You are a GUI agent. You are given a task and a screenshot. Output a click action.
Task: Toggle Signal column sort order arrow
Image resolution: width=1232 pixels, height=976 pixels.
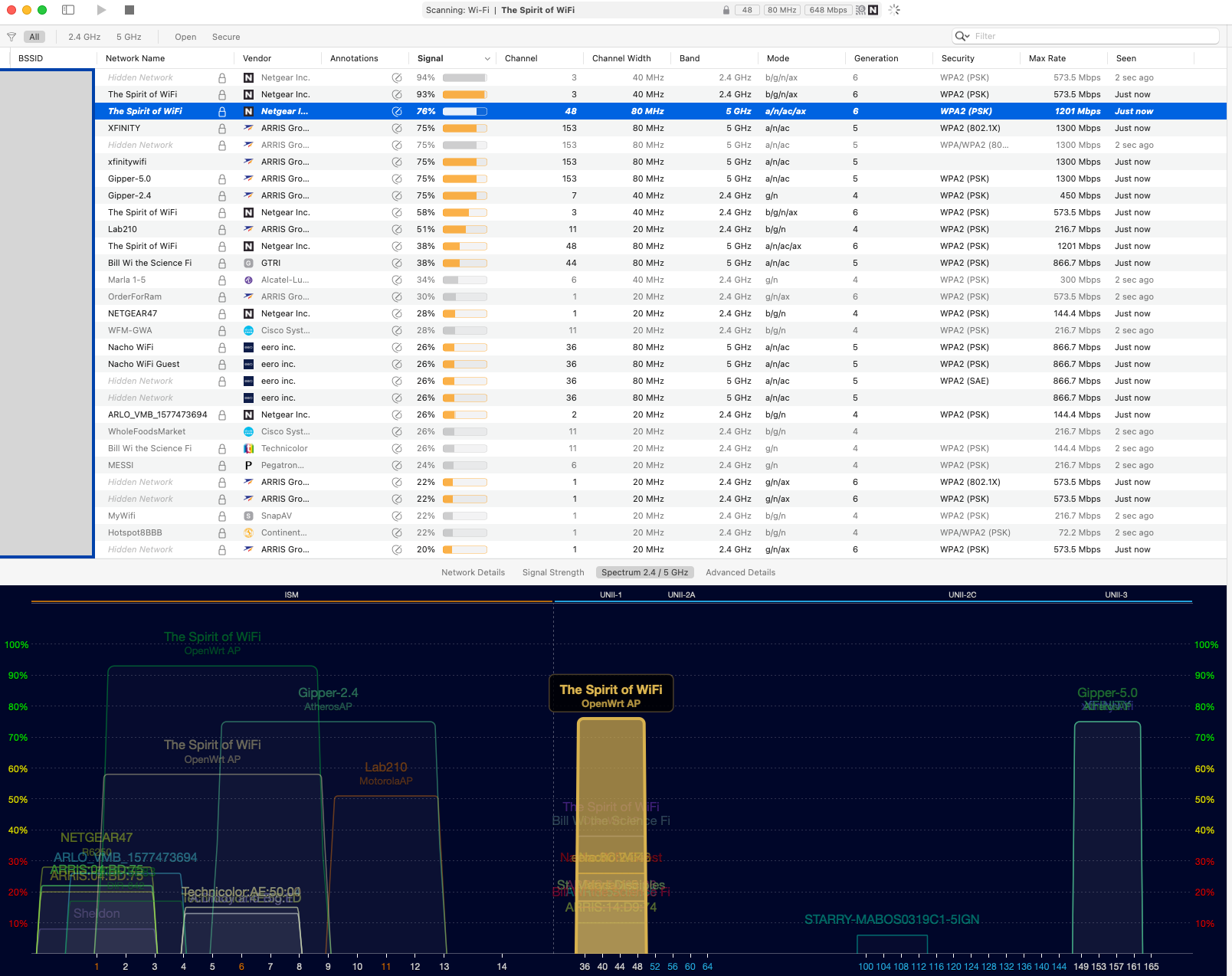[x=487, y=59]
